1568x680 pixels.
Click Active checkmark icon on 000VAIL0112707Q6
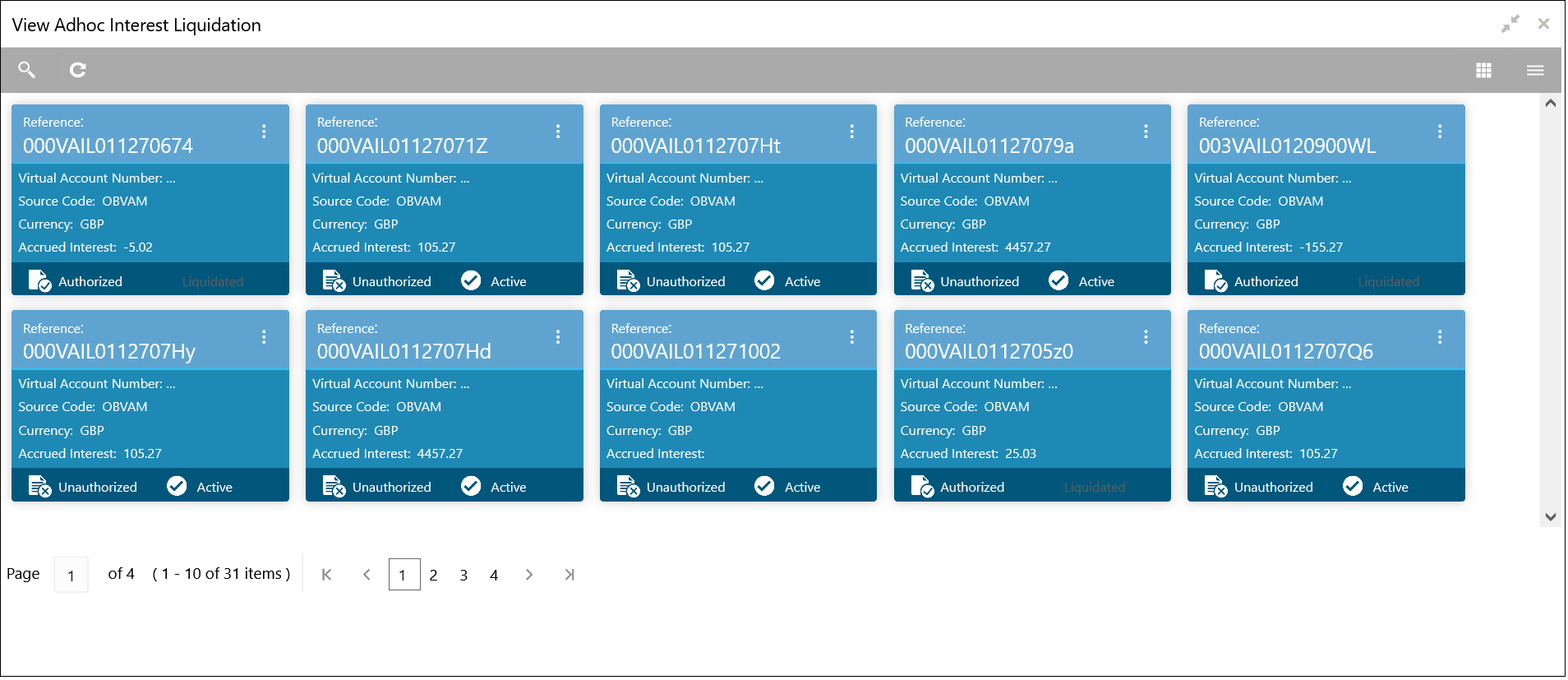[1354, 487]
